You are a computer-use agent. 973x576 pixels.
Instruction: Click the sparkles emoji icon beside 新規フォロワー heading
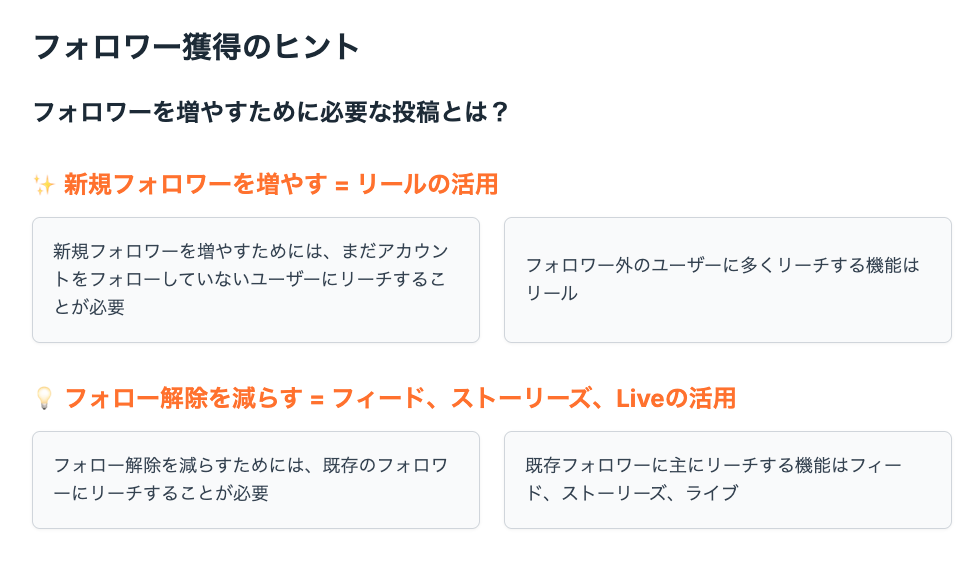(44, 185)
